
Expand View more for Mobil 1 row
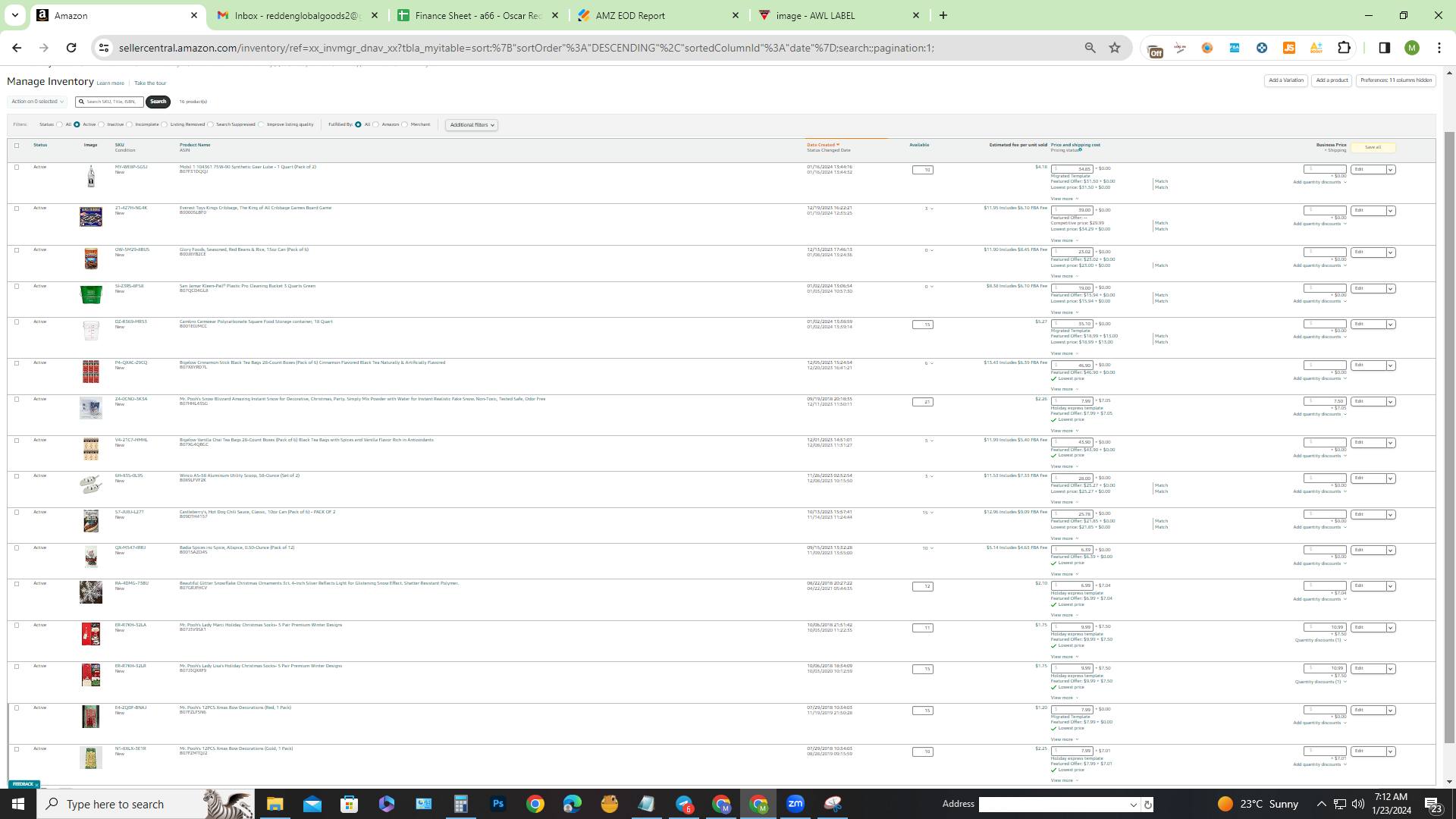(1064, 199)
